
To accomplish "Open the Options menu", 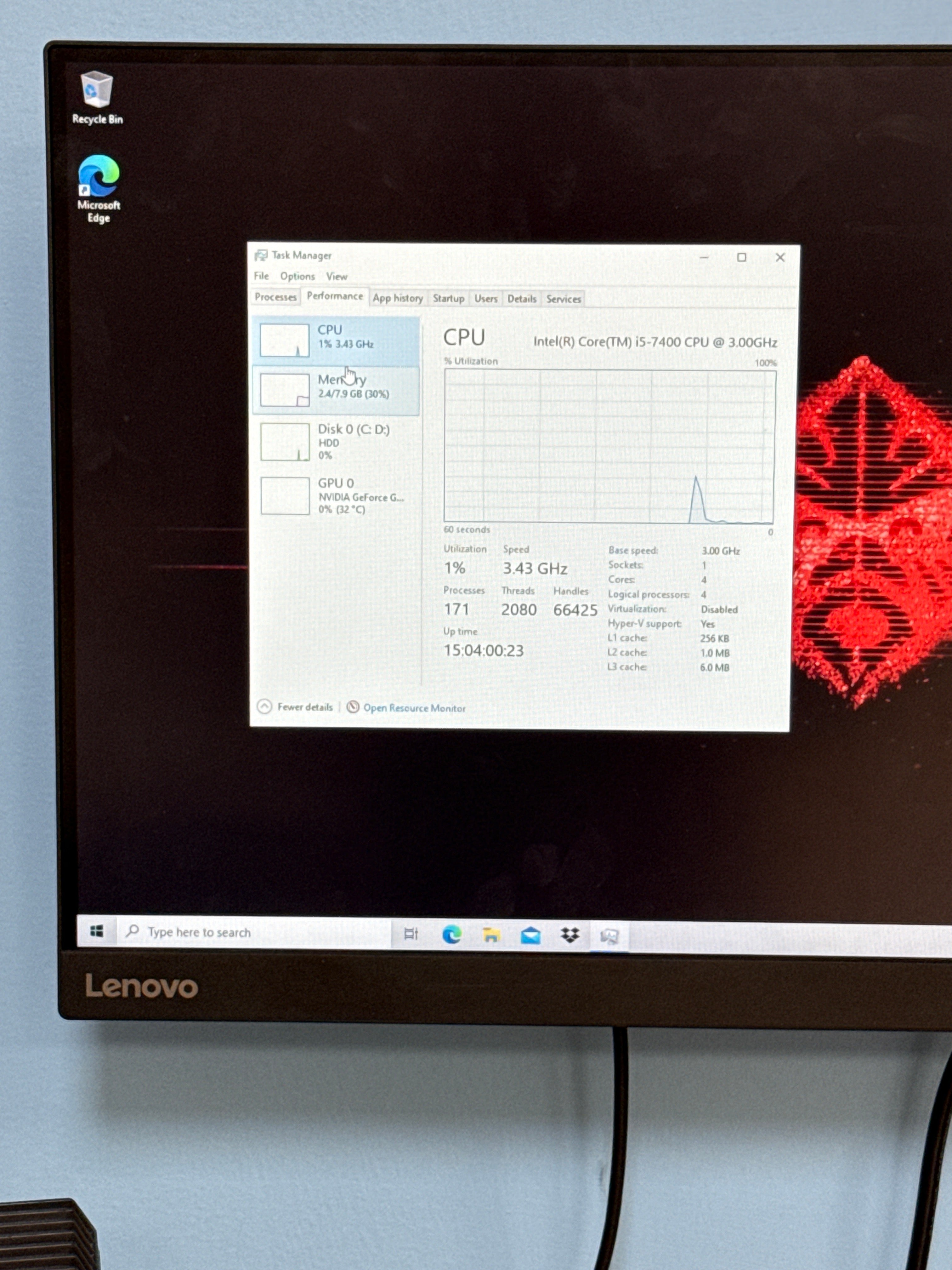I will [x=297, y=276].
